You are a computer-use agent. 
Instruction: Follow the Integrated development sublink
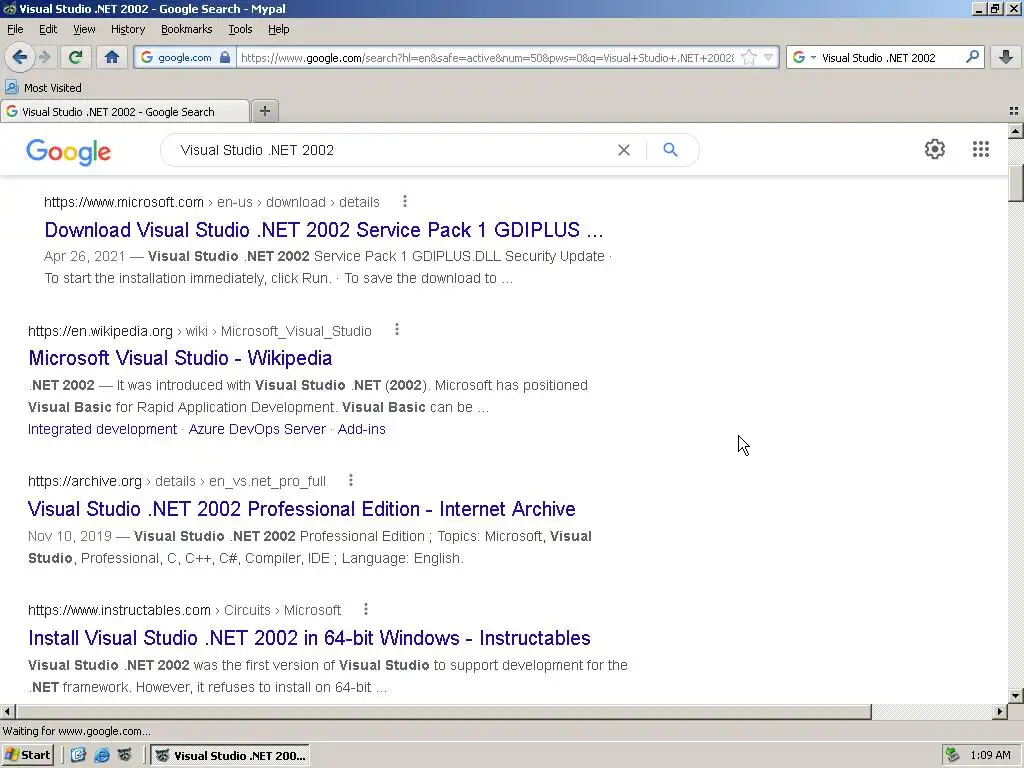tap(103, 429)
